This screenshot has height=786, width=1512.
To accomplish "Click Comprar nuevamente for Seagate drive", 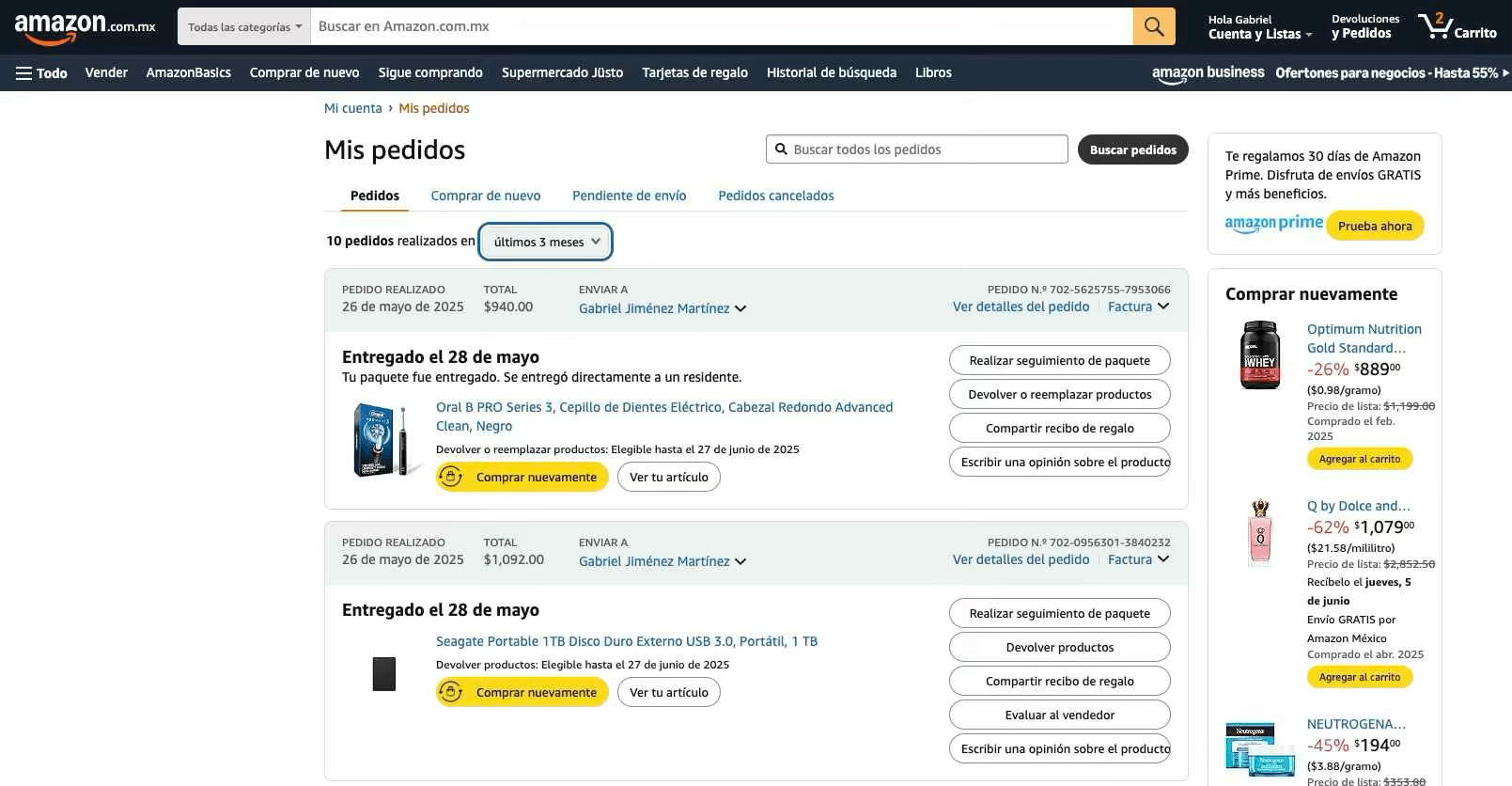I will (522, 692).
